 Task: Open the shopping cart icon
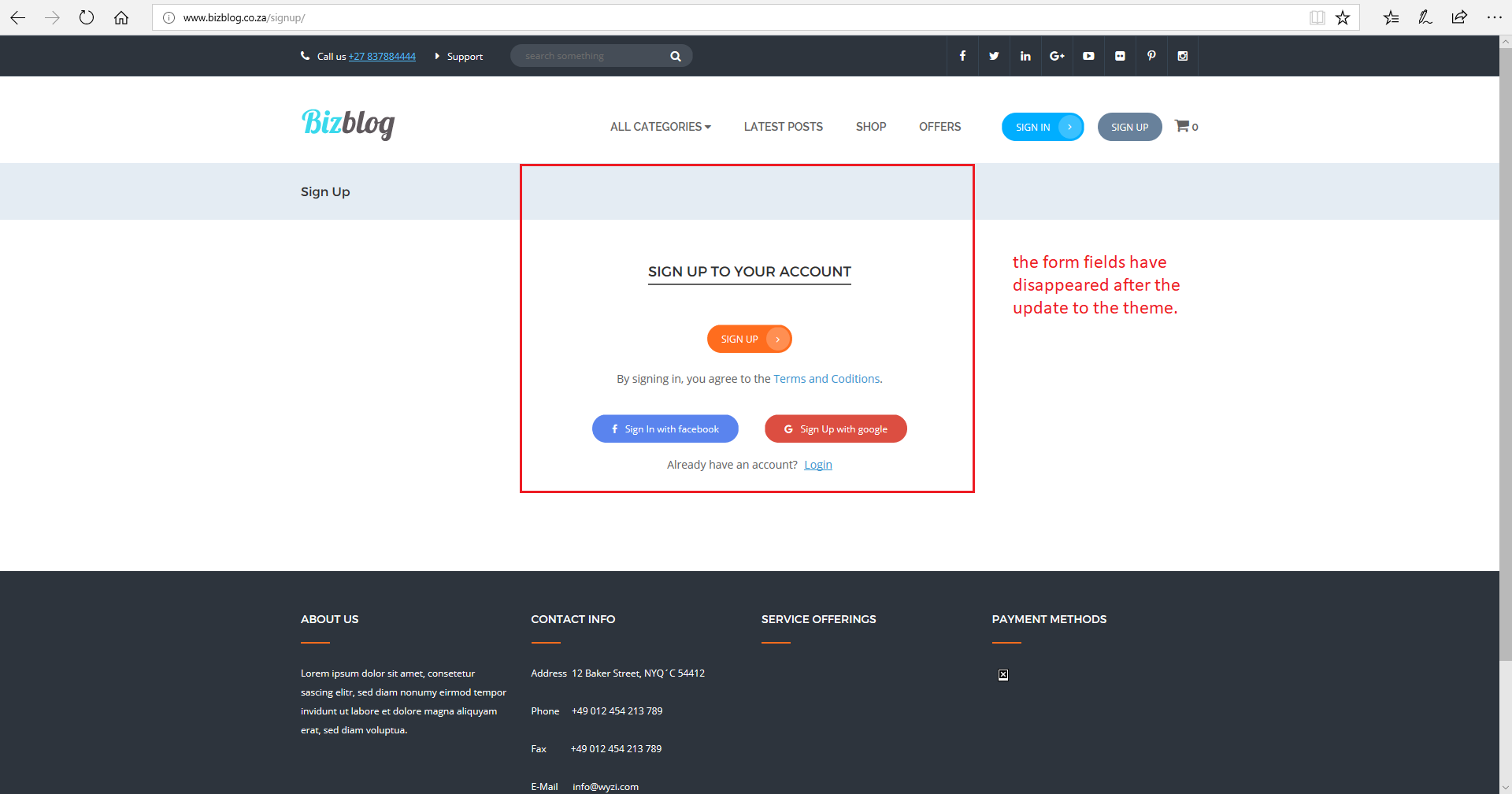[x=1182, y=126]
